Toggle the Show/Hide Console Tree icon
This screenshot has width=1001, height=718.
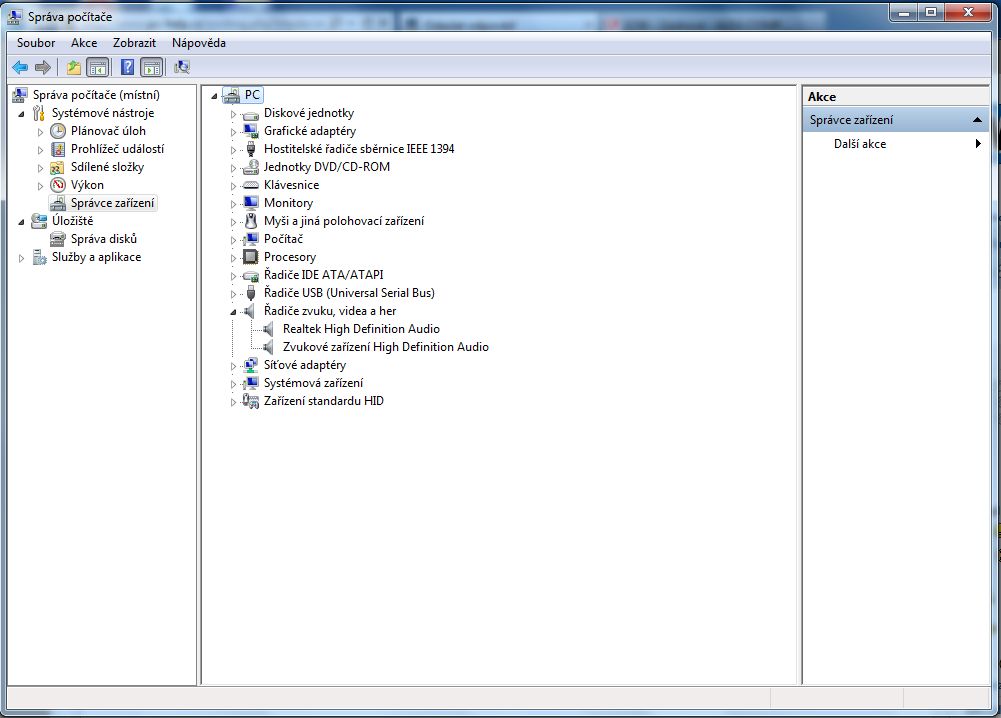[98, 67]
